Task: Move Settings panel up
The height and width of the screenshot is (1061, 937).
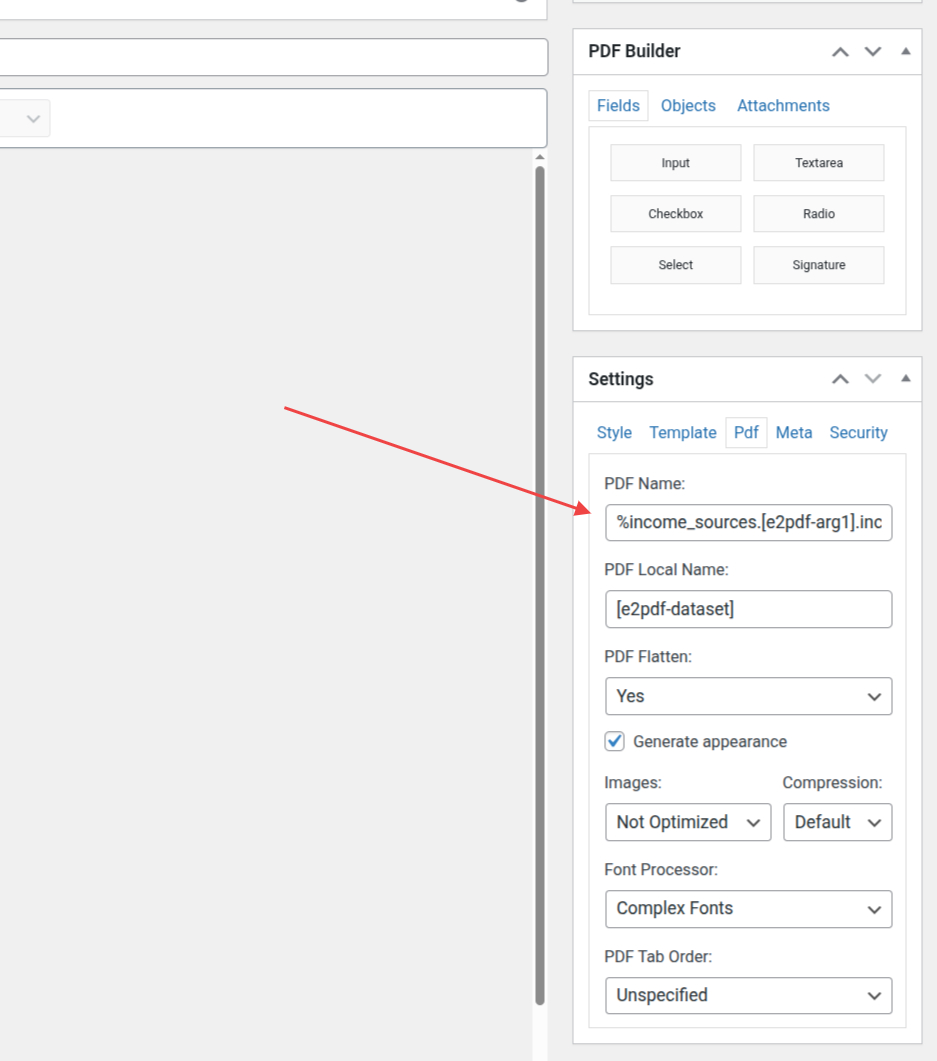Action: (x=841, y=379)
